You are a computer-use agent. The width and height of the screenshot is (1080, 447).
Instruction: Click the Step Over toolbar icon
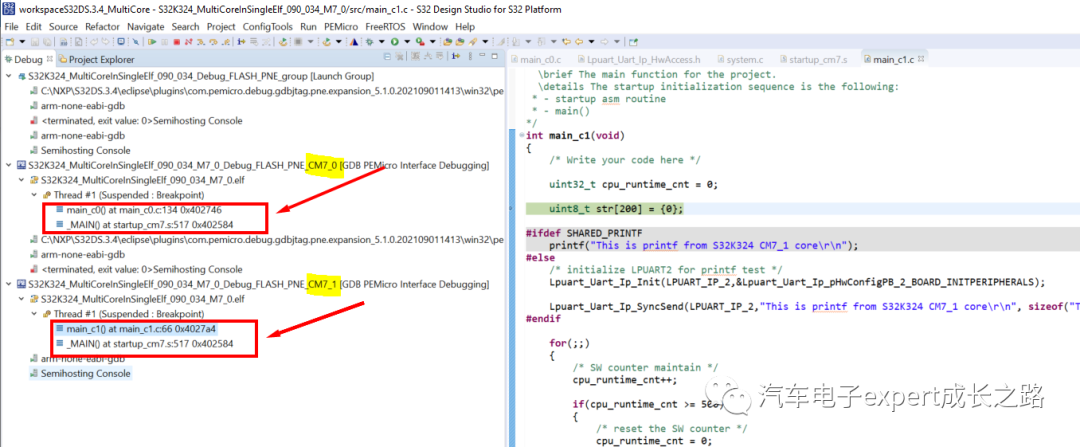[x=213, y=41]
